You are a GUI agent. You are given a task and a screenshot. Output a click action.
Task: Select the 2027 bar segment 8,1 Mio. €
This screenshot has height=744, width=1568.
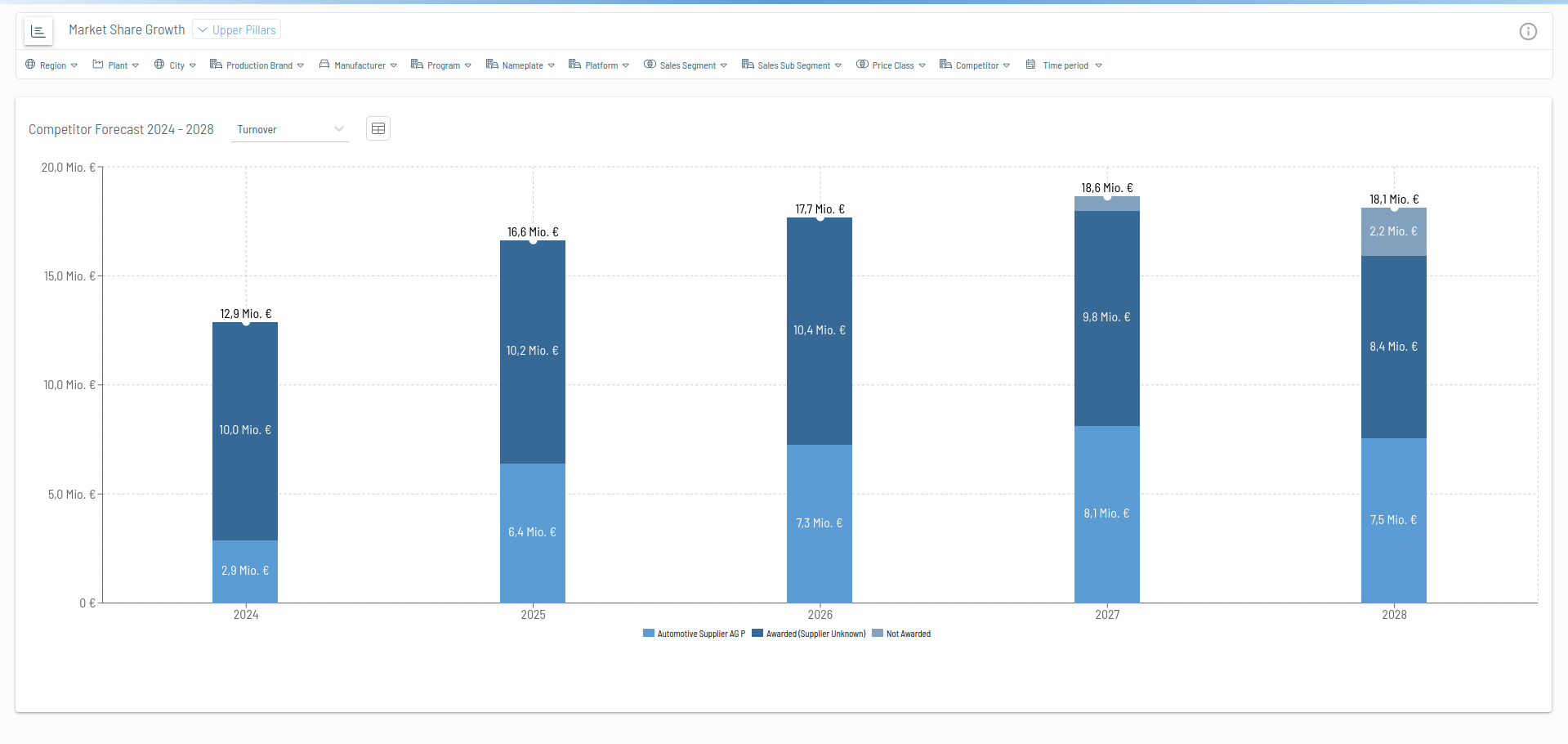(x=1107, y=514)
